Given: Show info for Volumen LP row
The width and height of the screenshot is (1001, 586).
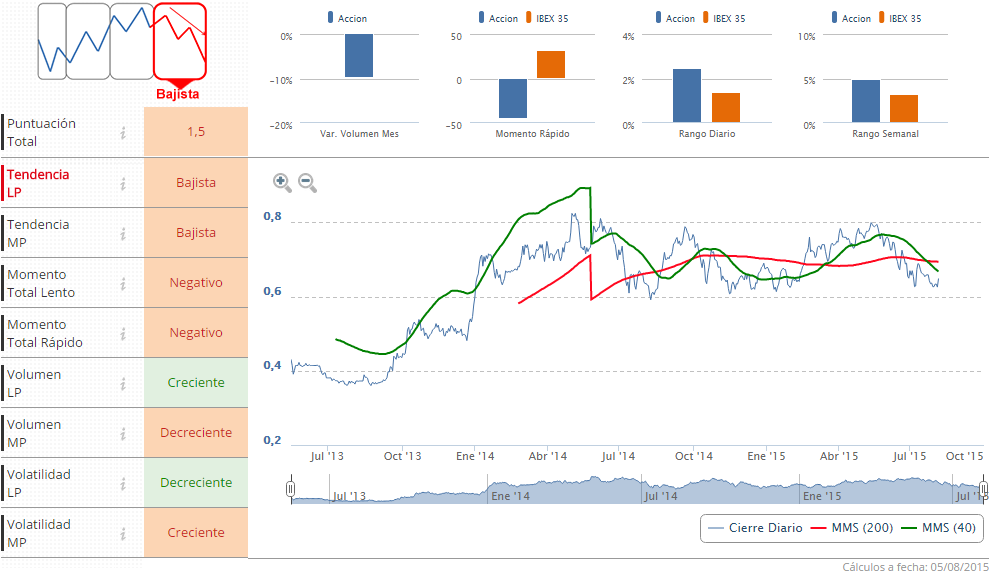Looking at the screenshot, I should coord(123,383).
